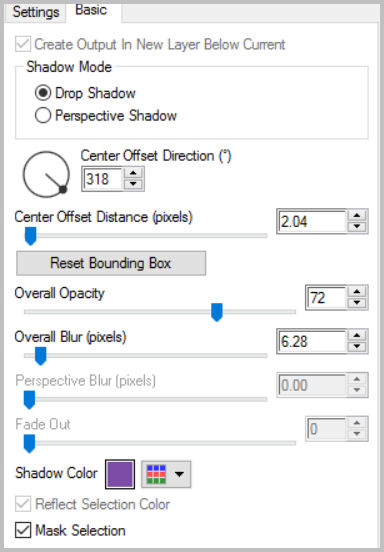This screenshot has width=384, height=552.
Task: Increase Center Offset Direction with up arrow
Action: pos(133,174)
